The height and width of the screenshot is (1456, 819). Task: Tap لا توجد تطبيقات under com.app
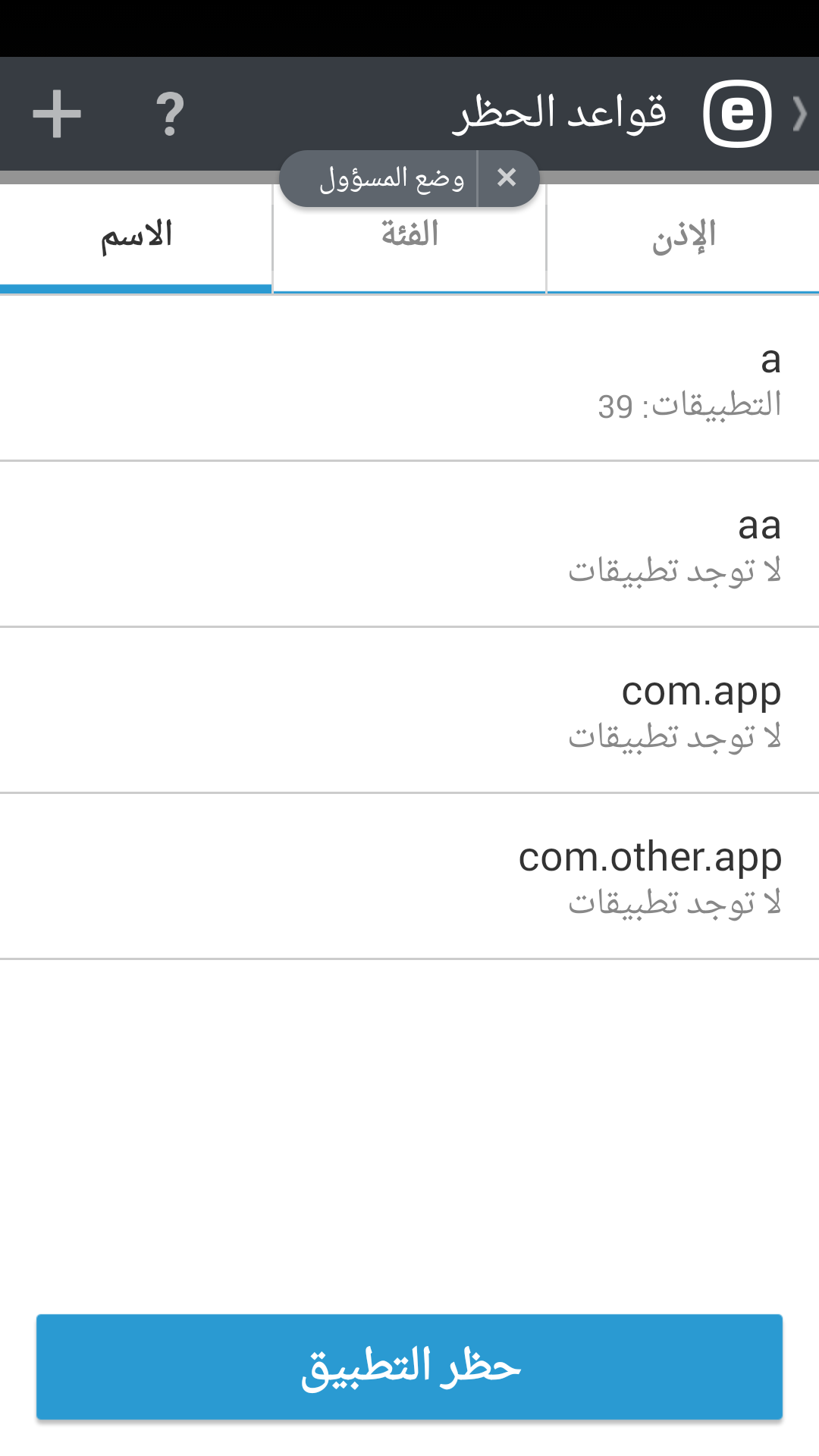click(x=674, y=737)
